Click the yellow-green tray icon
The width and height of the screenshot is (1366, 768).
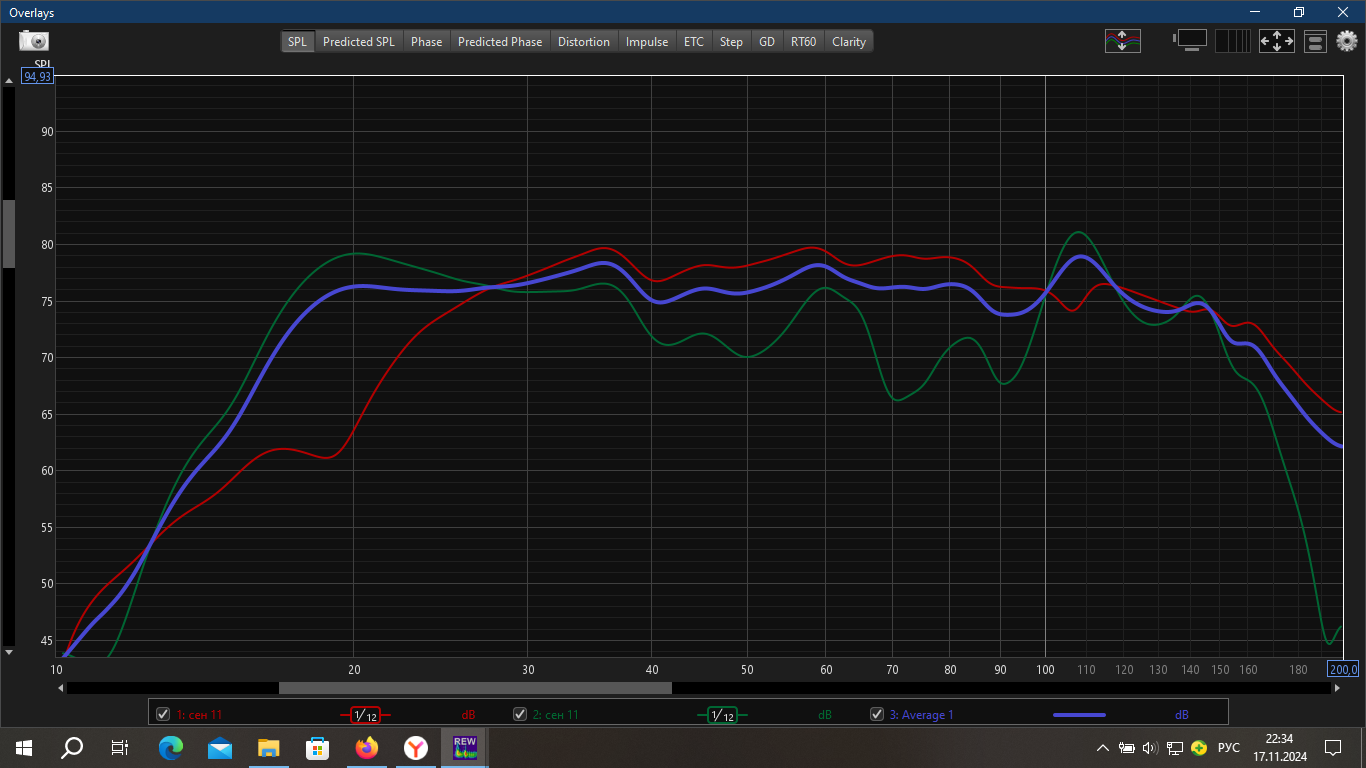click(x=1199, y=747)
